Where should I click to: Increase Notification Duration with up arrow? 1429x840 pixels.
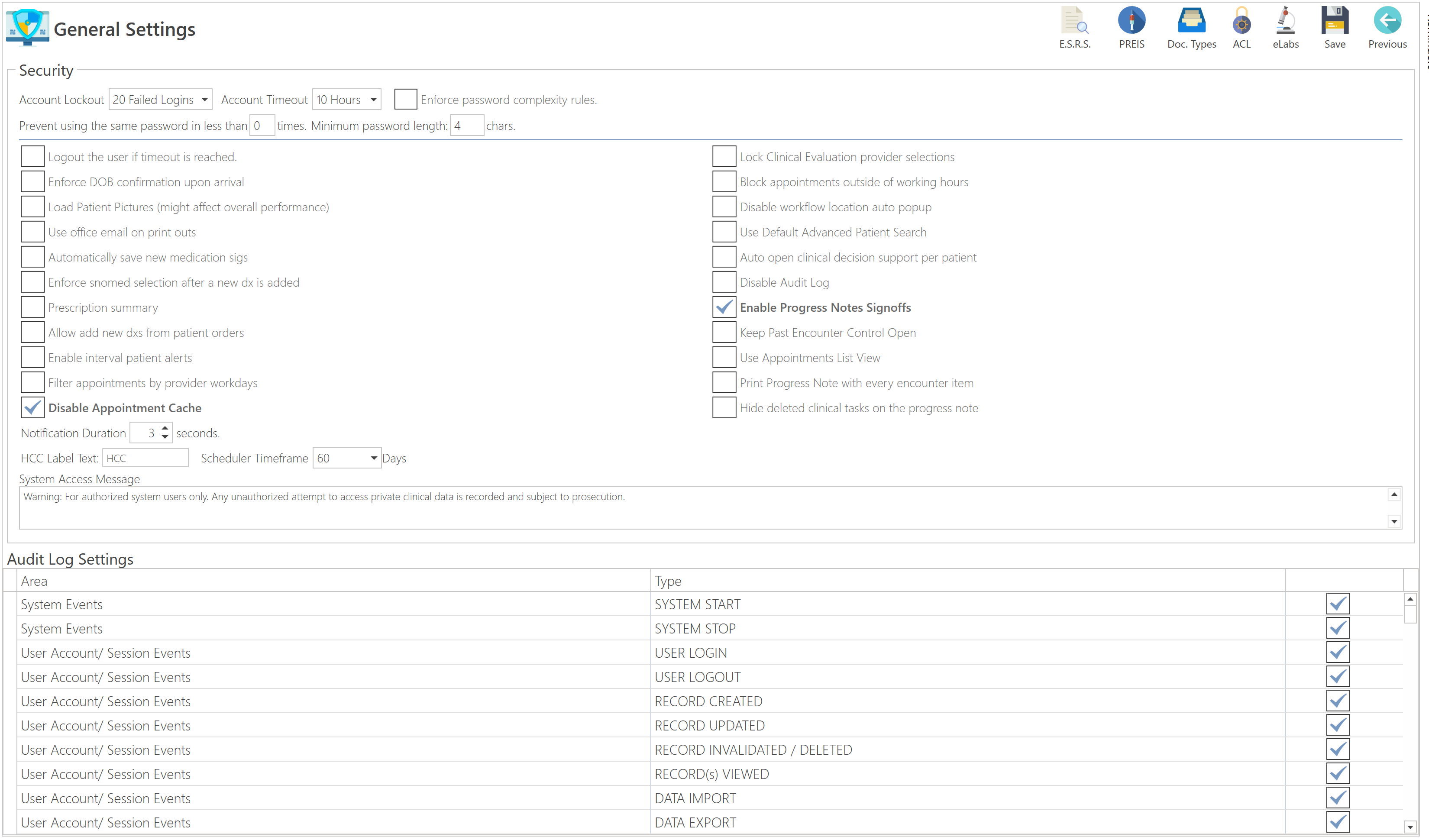(x=165, y=428)
